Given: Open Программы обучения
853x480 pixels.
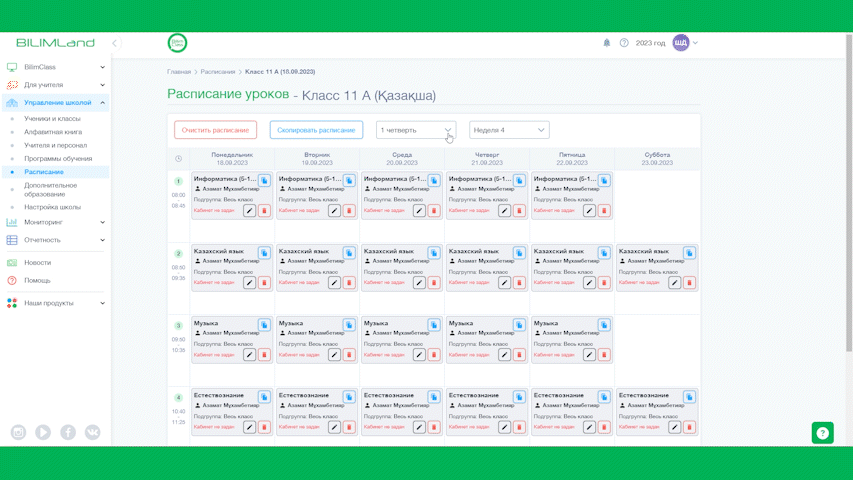Looking at the screenshot, I should tap(58, 158).
